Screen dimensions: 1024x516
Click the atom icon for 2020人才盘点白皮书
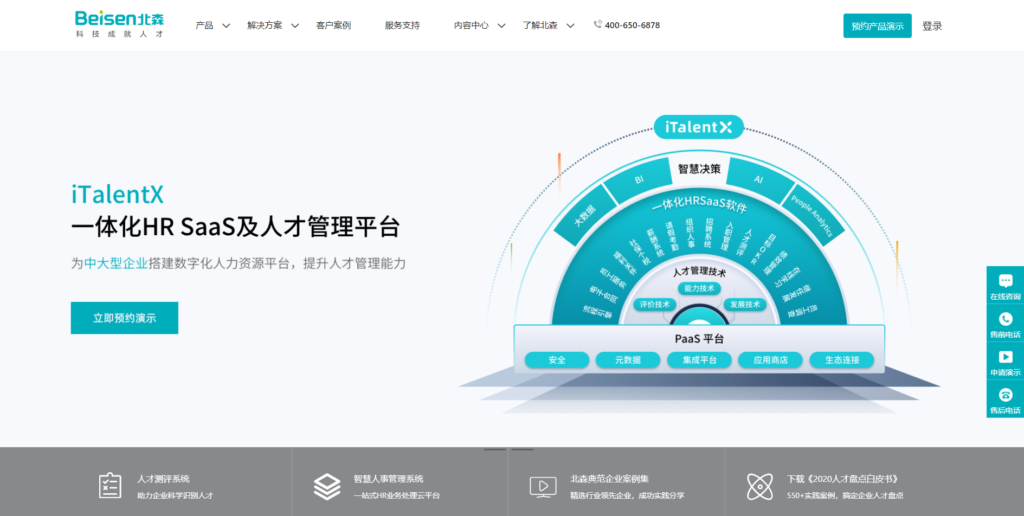pos(760,487)
